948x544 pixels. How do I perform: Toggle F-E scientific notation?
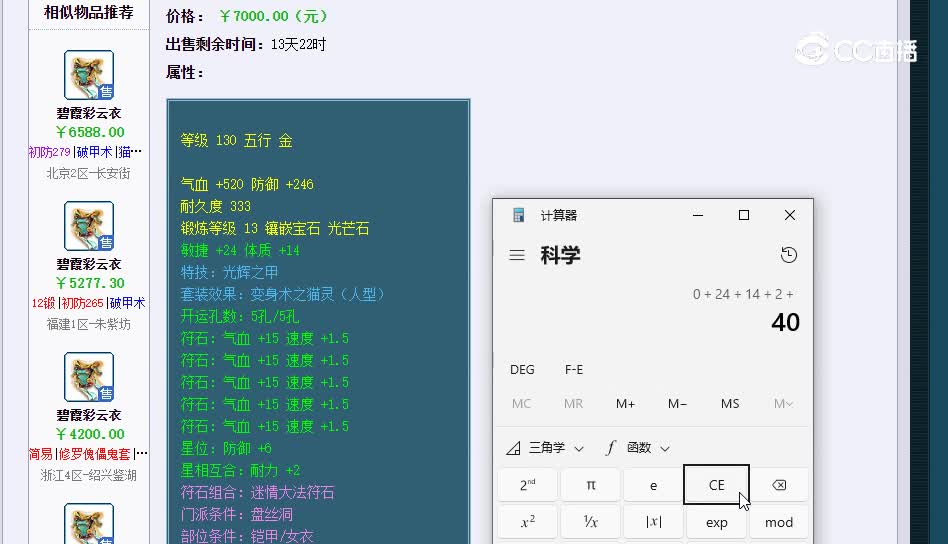[x=574, y=369]
